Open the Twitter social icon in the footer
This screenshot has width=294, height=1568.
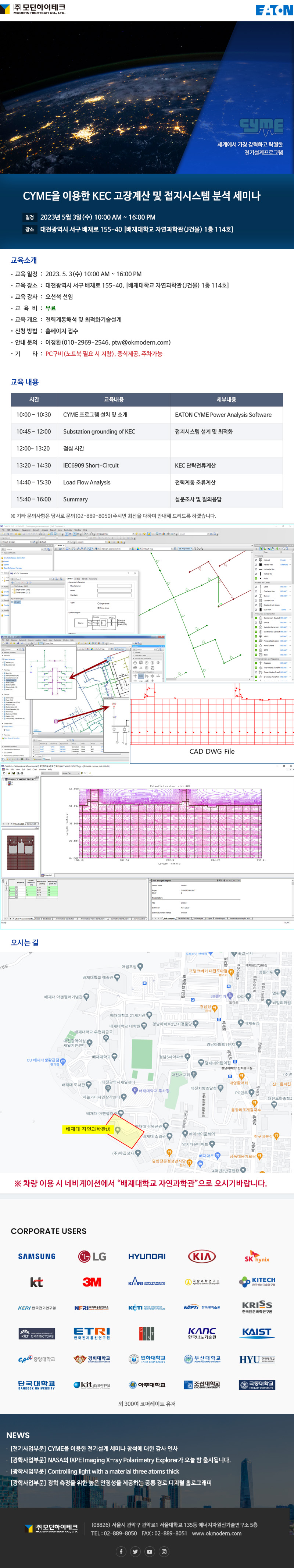[135, 1551]
